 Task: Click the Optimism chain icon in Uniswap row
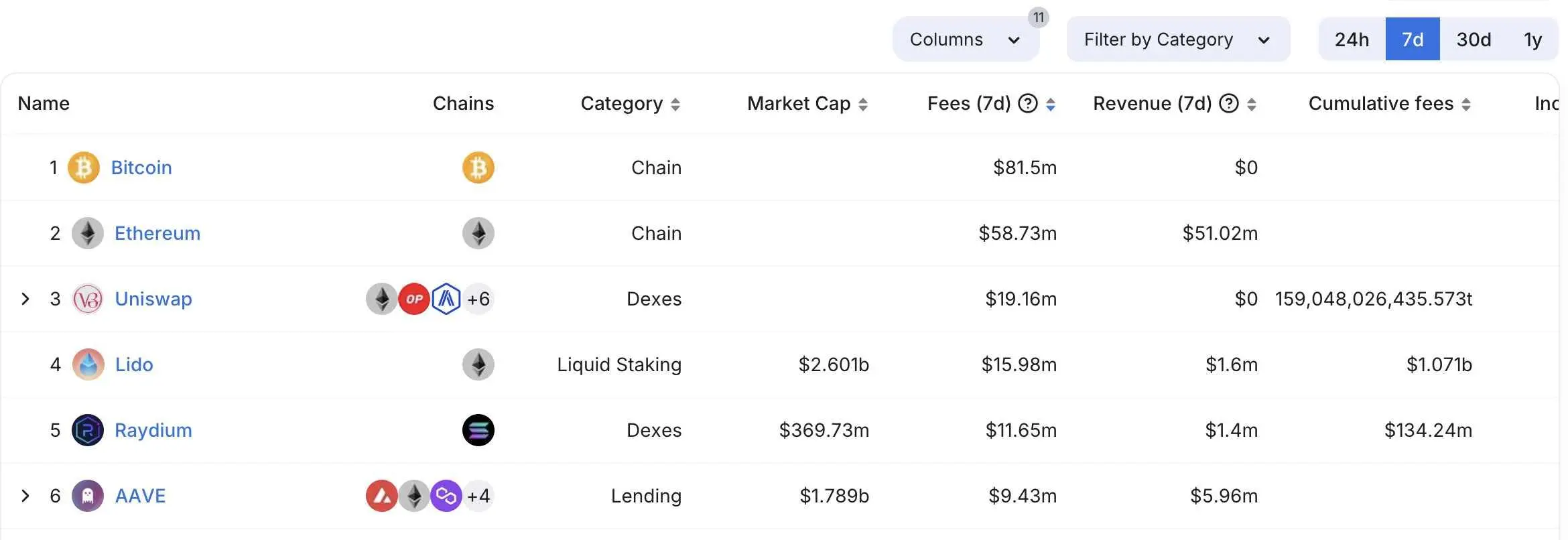tap(414, 299)
